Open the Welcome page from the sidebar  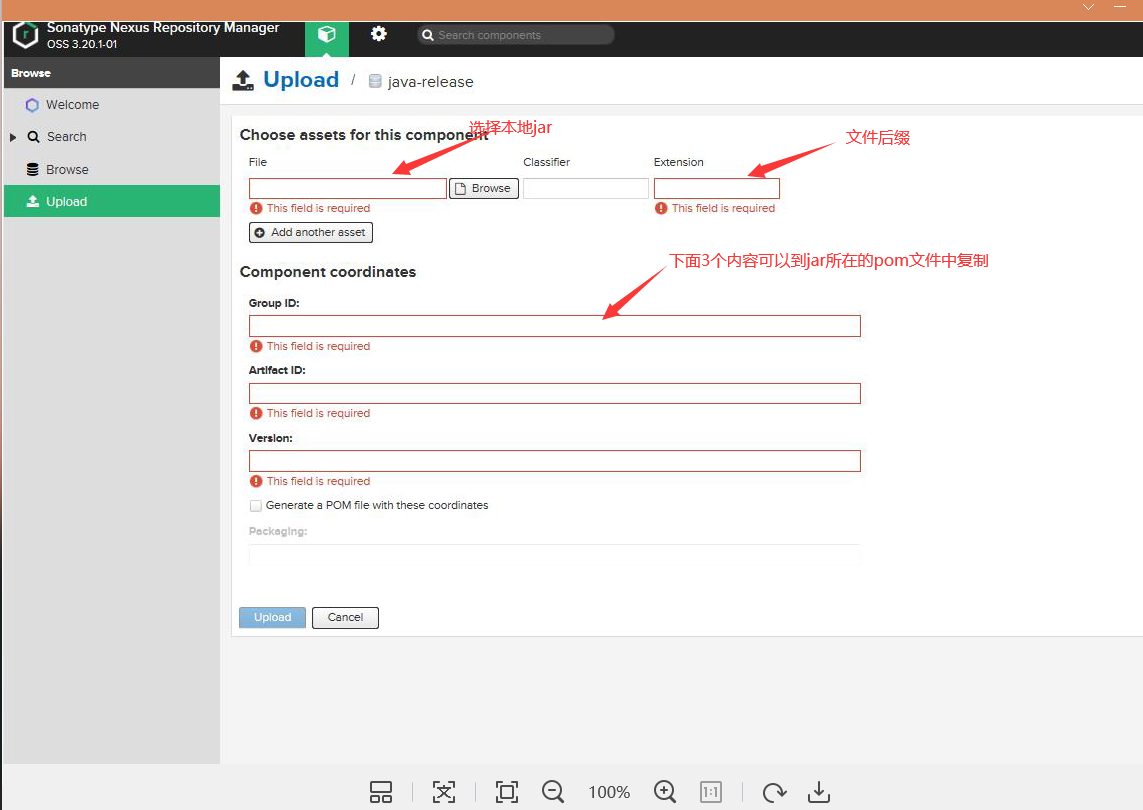click(x=70, y=104)
